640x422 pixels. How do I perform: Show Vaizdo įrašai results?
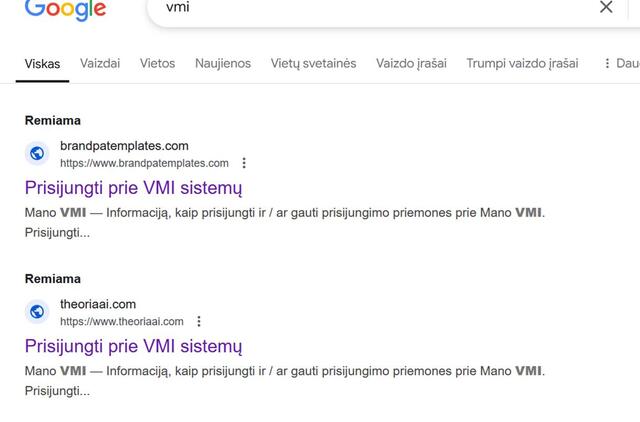[411, 63]
